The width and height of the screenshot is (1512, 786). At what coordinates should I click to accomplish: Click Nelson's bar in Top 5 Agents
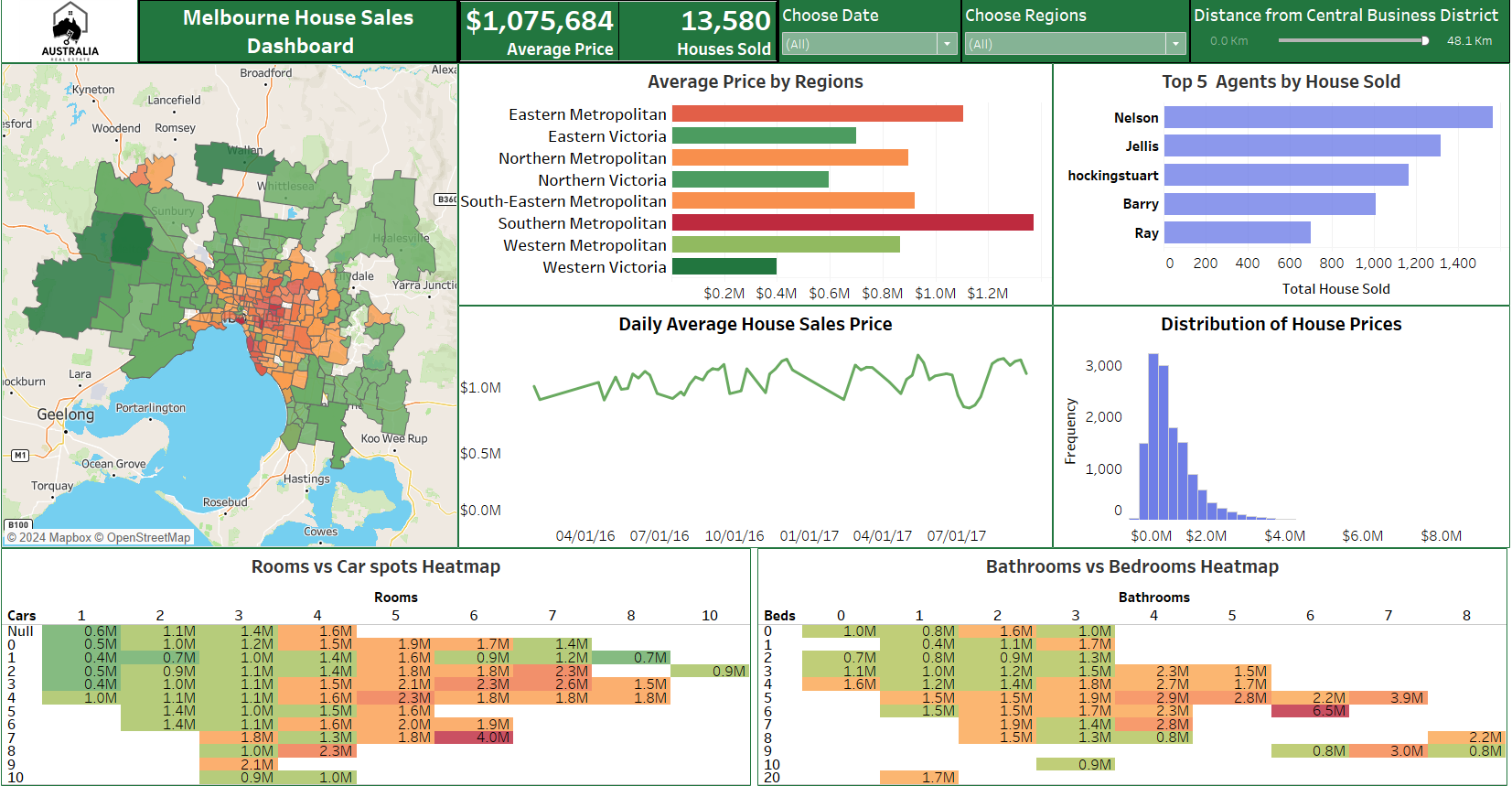point(1327,117)
